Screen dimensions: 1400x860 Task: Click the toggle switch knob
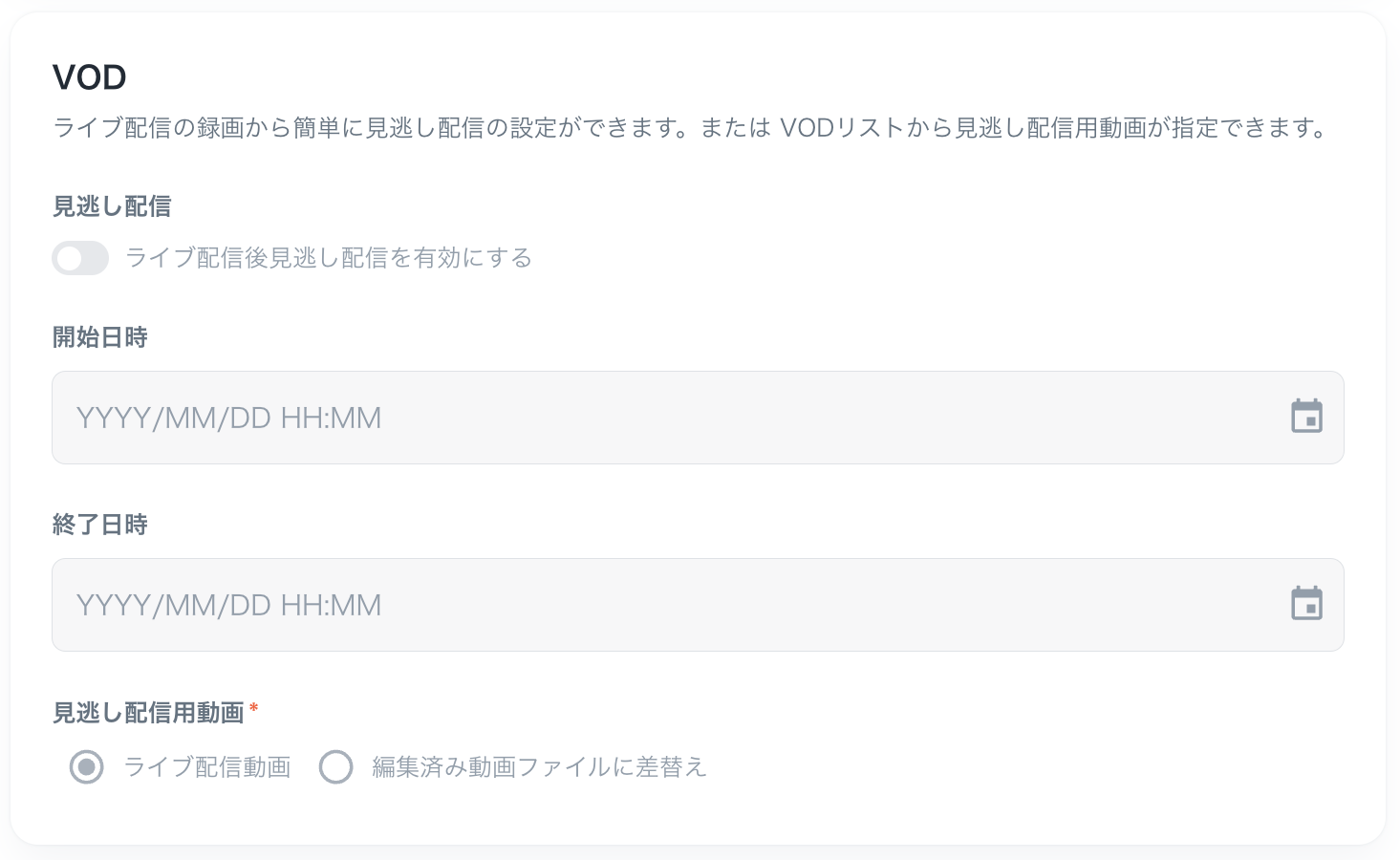69,258
